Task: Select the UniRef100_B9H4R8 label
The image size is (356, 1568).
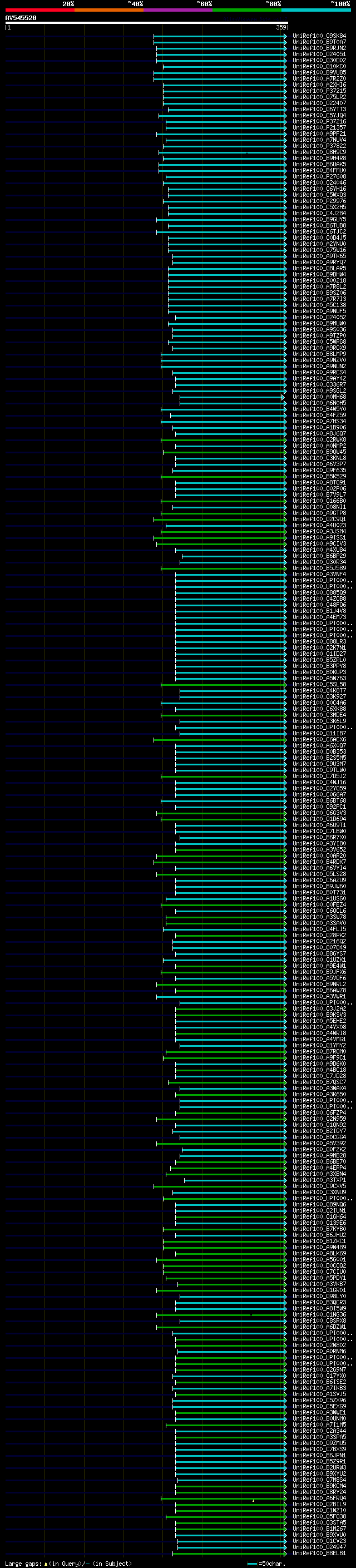Action: (x=319, y=159)
